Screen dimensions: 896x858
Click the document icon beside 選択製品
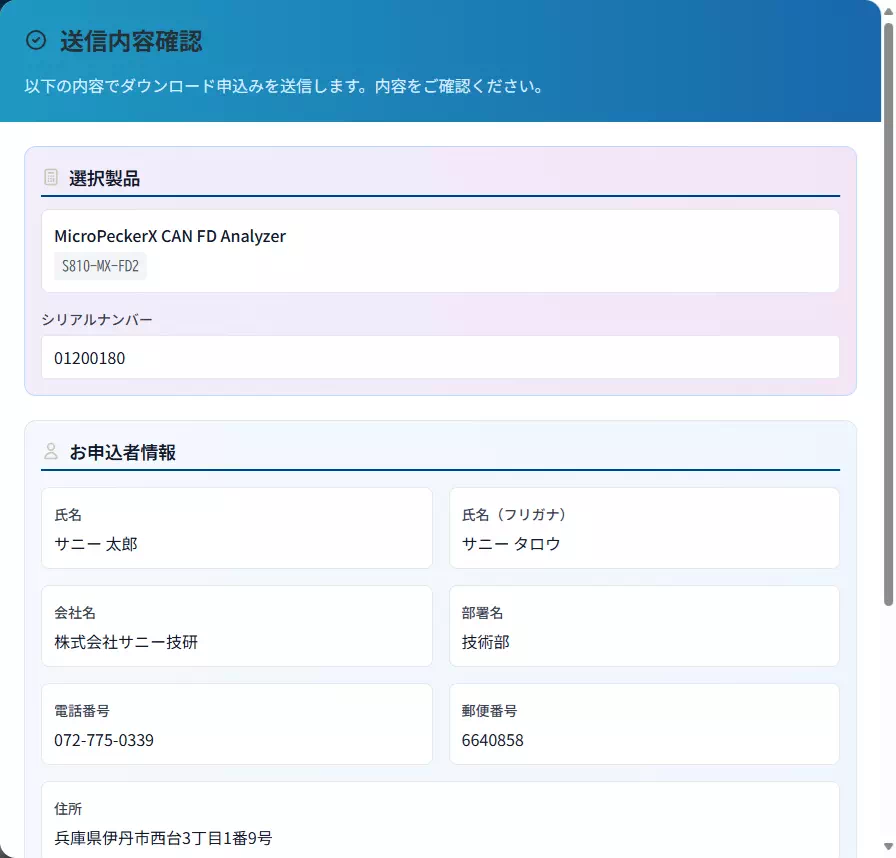click(50, 177)
